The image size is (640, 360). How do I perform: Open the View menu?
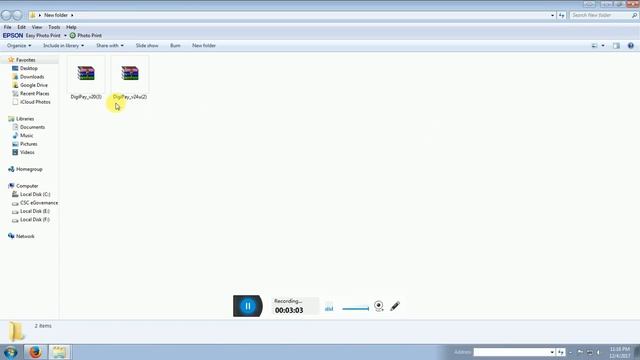[x=37, y=27]
